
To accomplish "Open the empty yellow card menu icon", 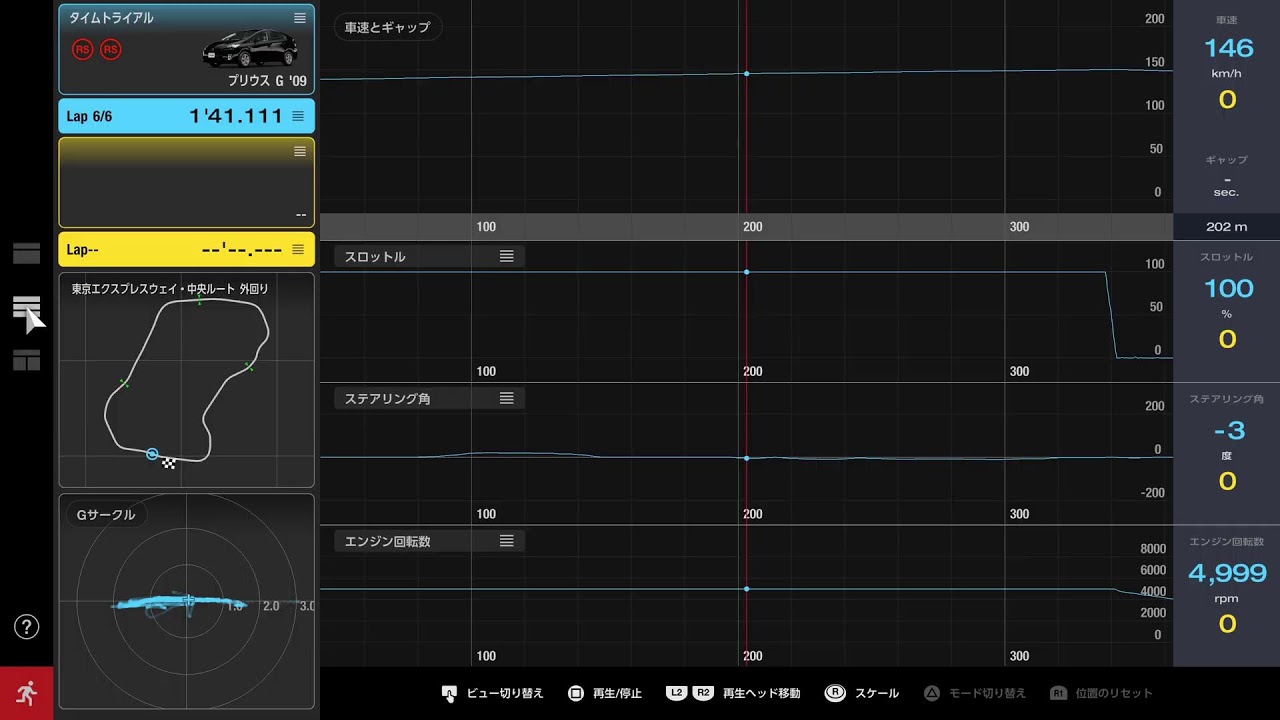I will pos(300,152).
